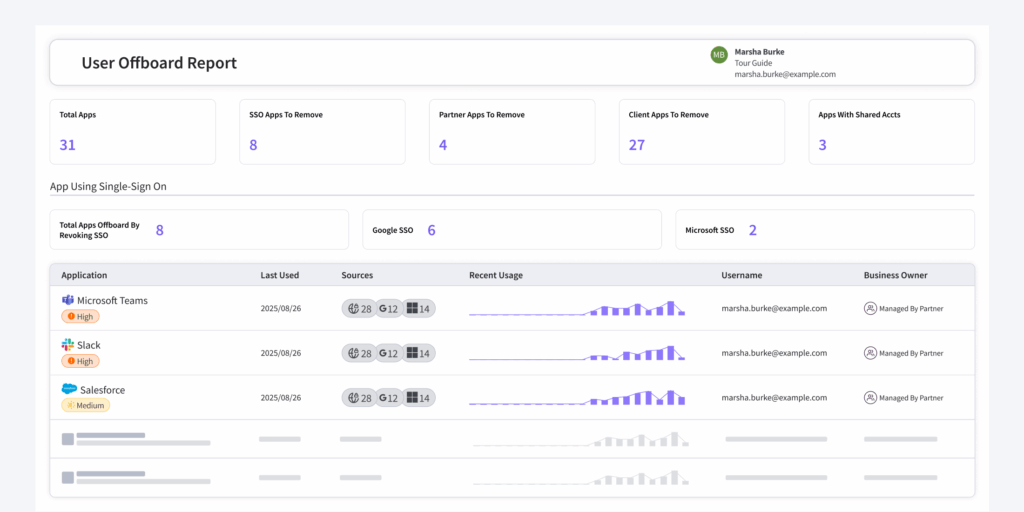Image resolution: width=1024 pixels, height=512 pixels.
Task: Sort by the Business Owner column header
Action: [x=895, y=275]
